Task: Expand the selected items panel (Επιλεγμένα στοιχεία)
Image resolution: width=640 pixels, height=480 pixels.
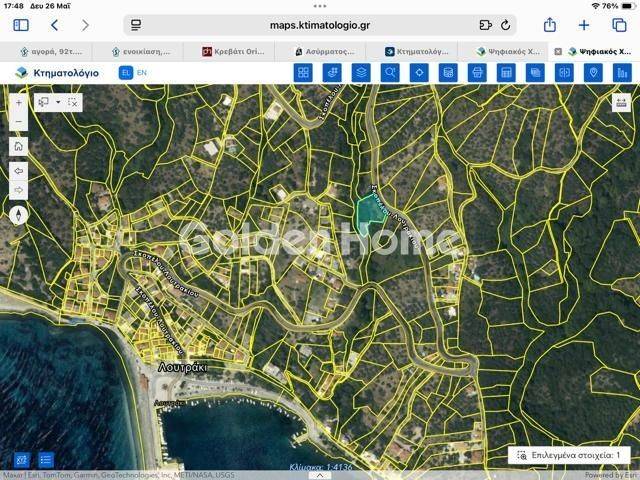Action: [x=569, y=455]
